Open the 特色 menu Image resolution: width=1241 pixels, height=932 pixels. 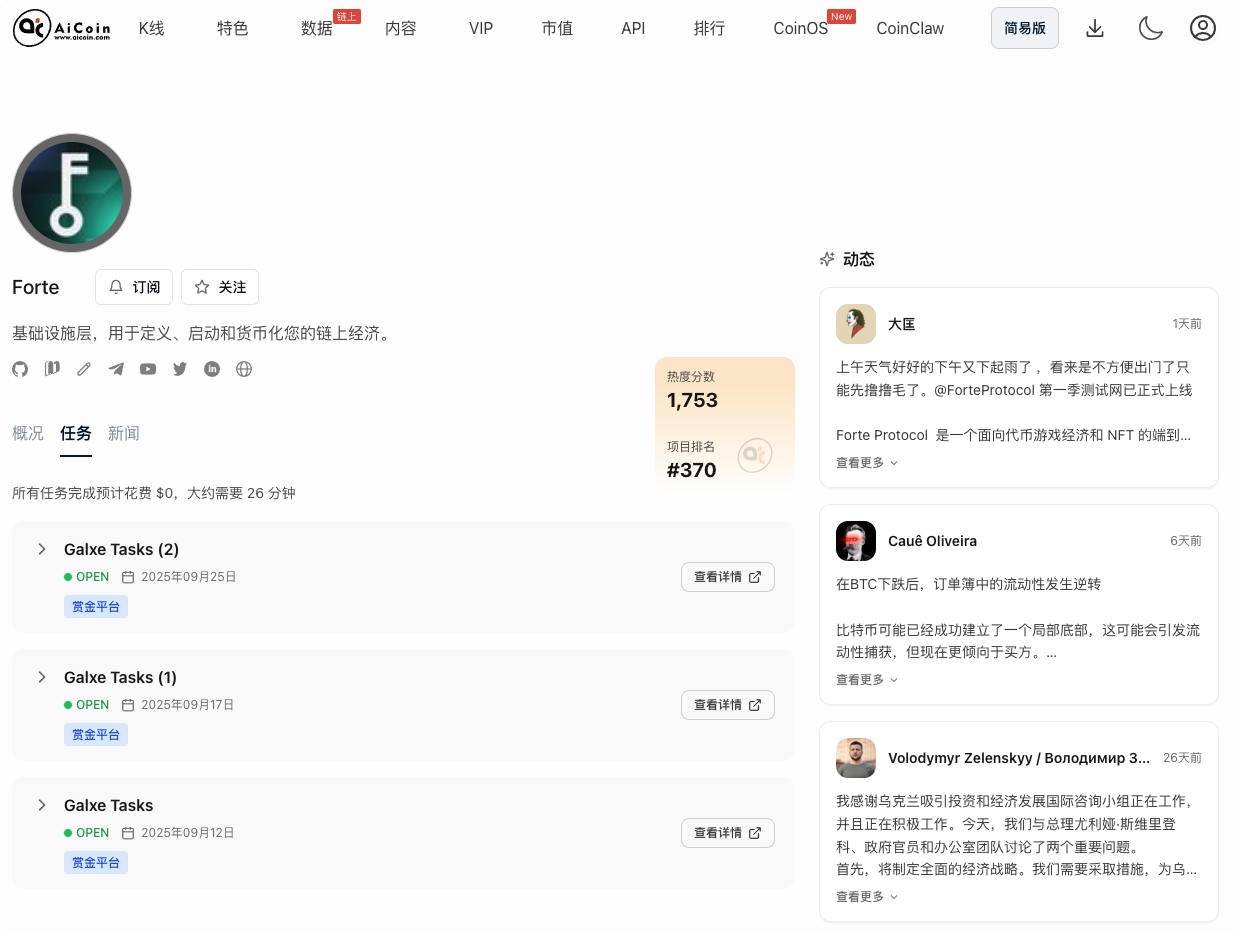click(x=232, y=28)
